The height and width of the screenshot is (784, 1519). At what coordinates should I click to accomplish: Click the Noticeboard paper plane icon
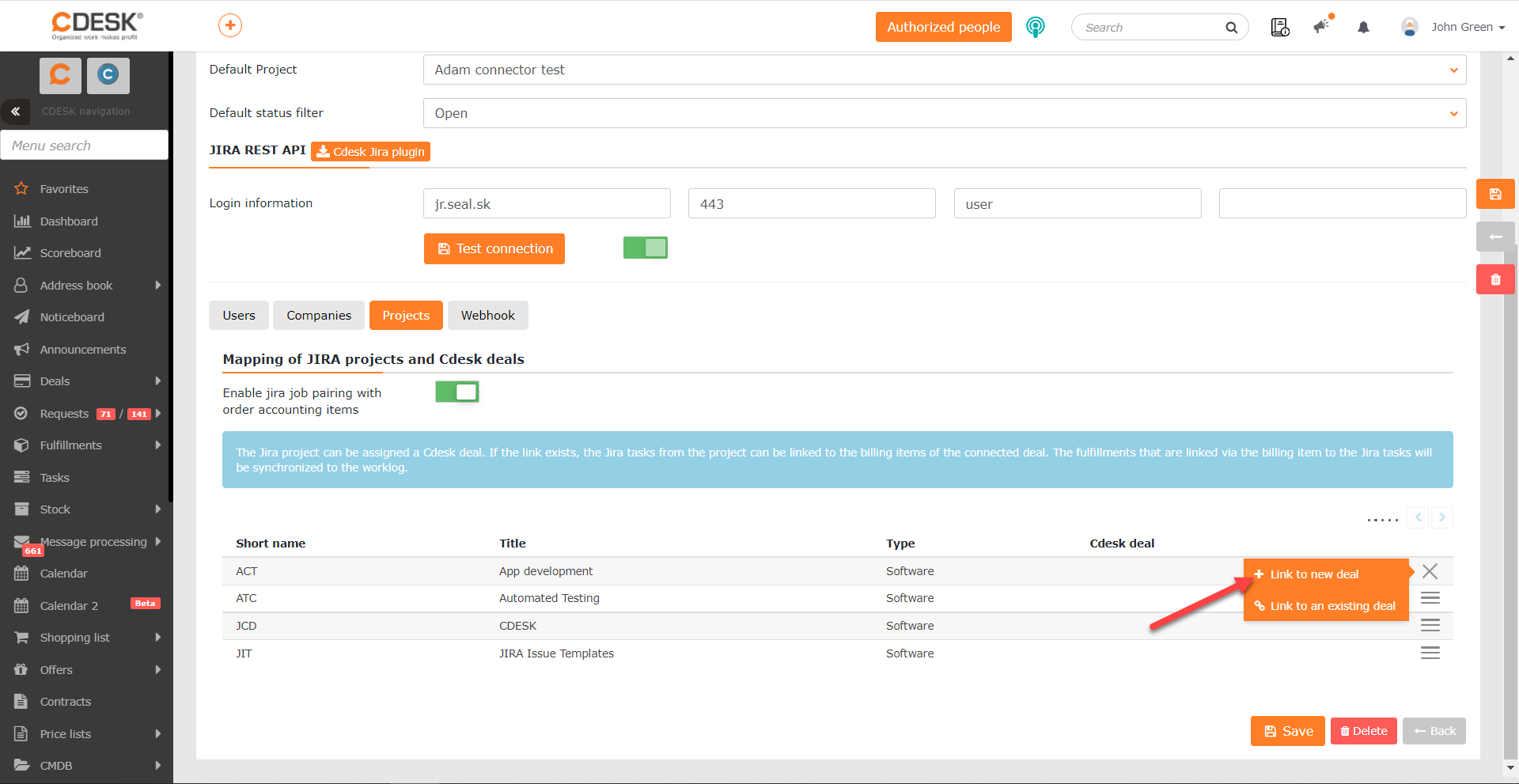pos(21,317)
